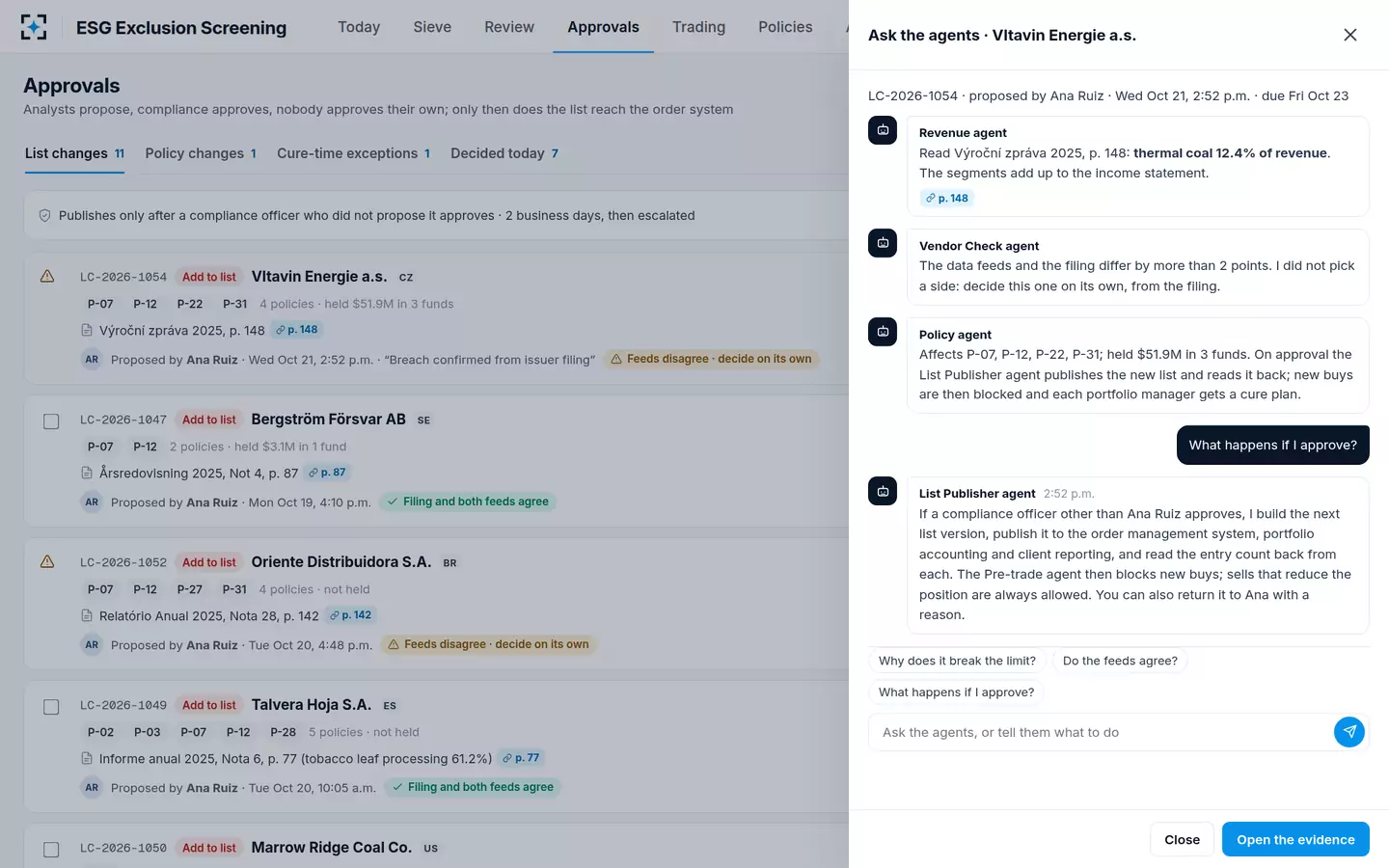
Task: Open the p. 77 link for Informe anual 2025
Action: tap(521, 758)
